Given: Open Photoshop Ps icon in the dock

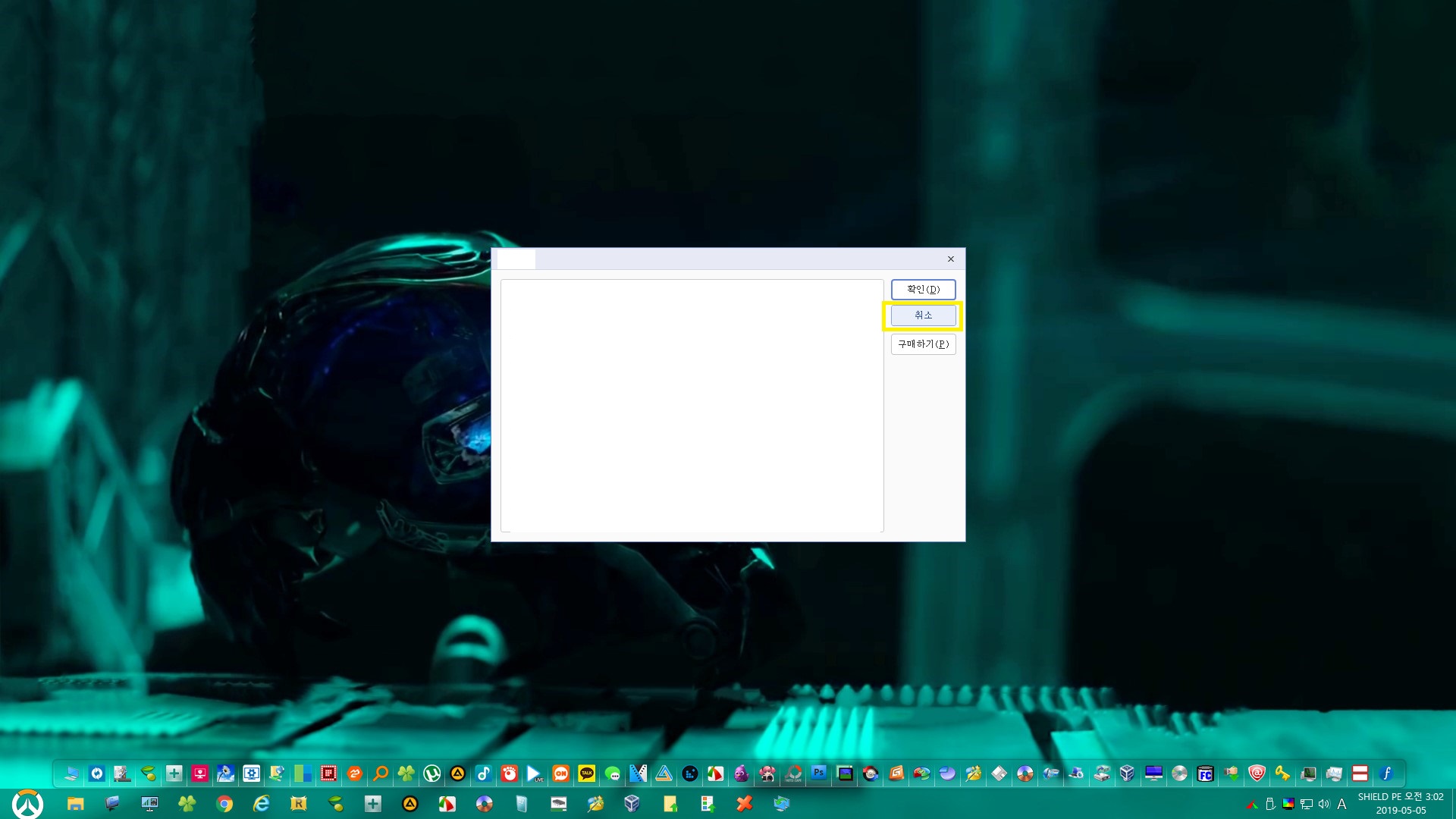Looking at the screenshot, I should point(819,773).
